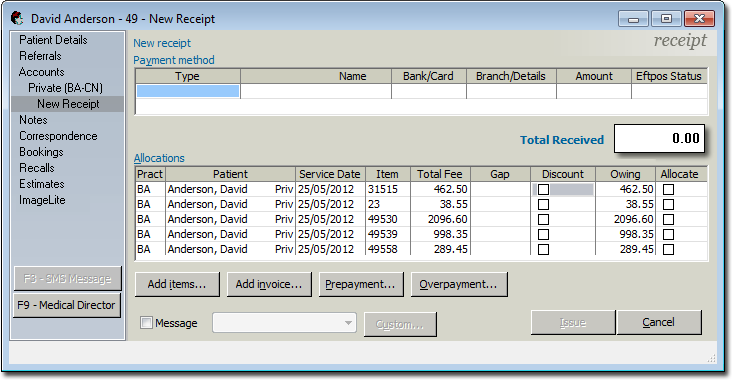
Task: Tick the Discount checkbox for item 23
Action: tap(543, 204)
